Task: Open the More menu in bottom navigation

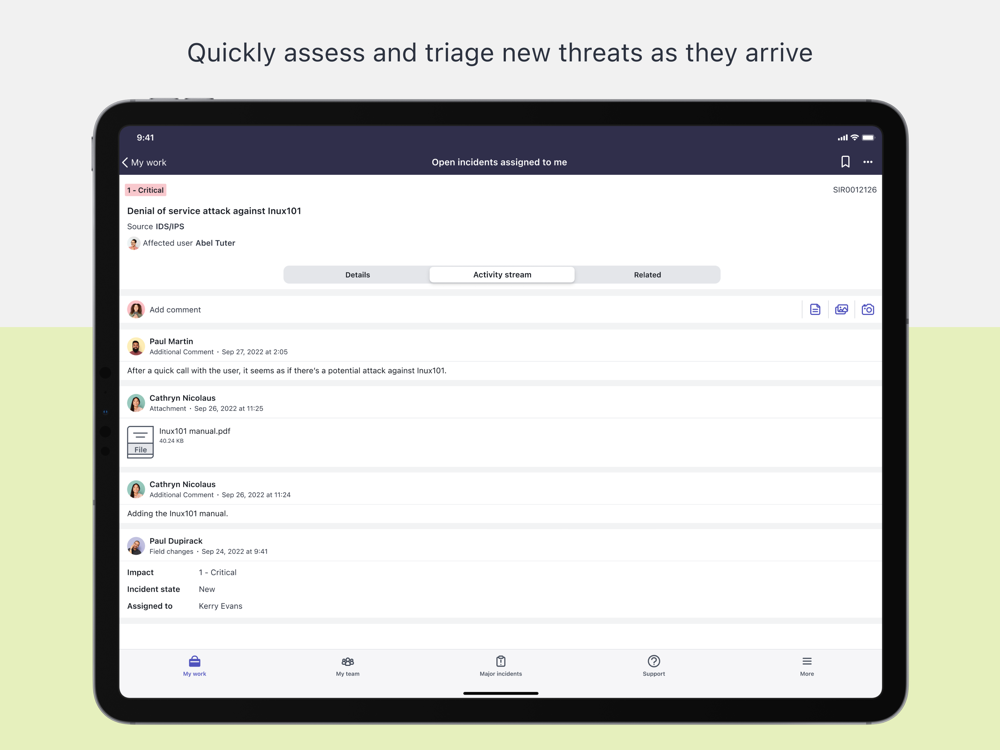Action: click(x=807, y=666)
